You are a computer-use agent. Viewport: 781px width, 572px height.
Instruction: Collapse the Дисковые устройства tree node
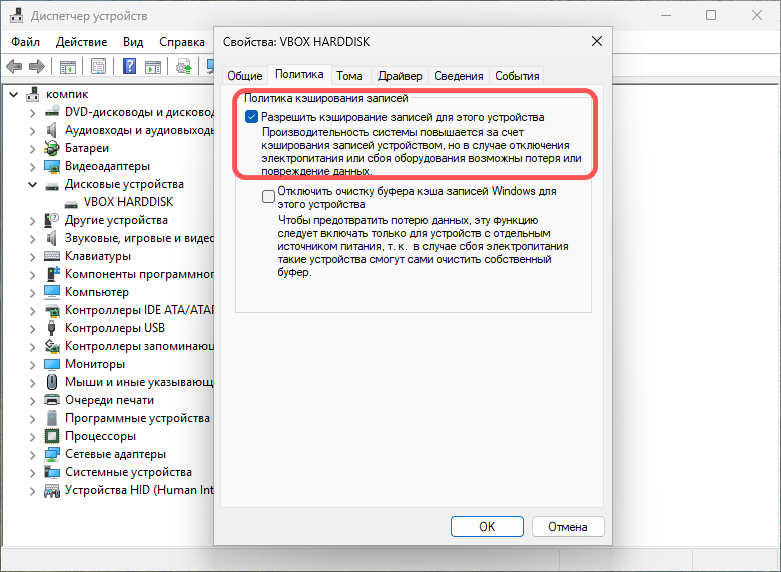tap(32, 184)
